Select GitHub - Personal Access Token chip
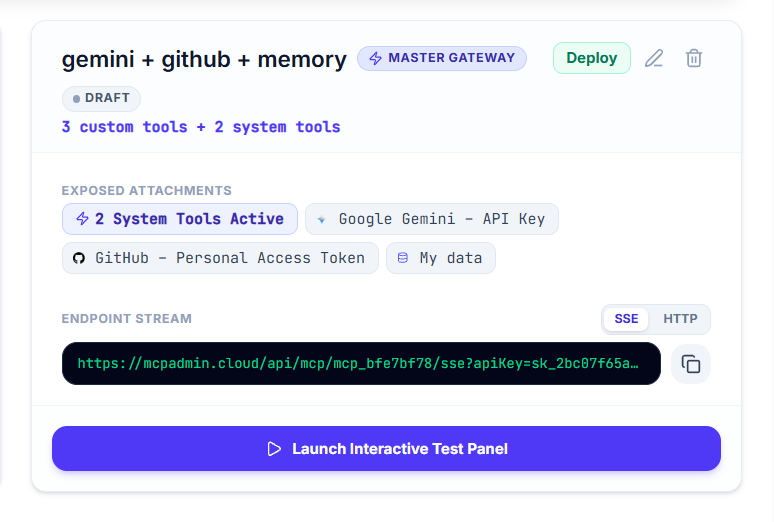 click(220, 258)
